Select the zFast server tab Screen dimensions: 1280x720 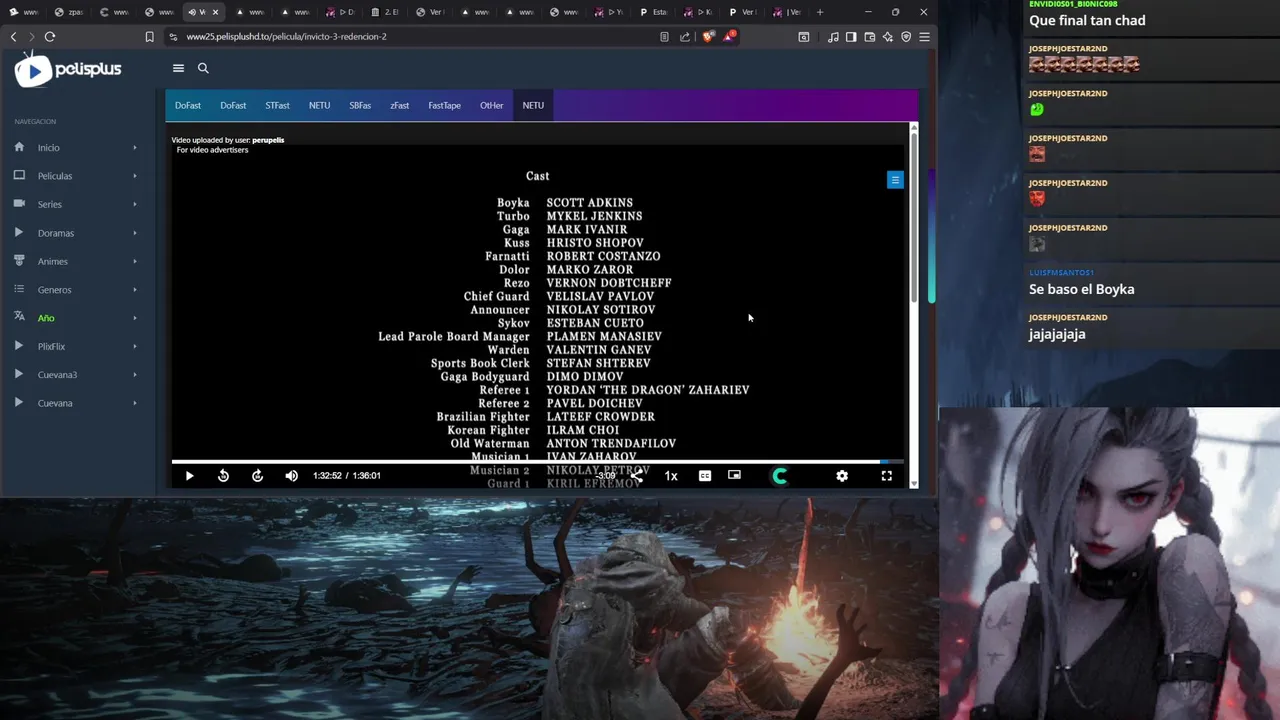tap(400, 105)
